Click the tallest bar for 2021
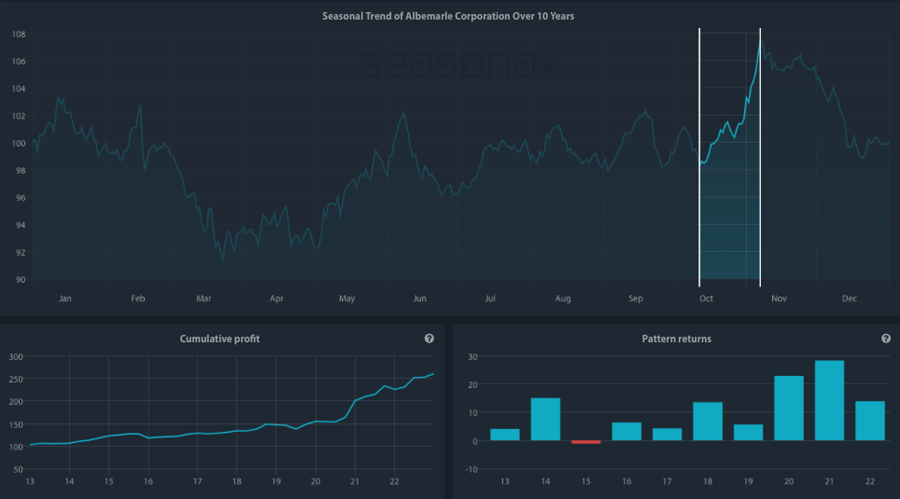This screenshot has width=900, height=499. coord(829,400)
